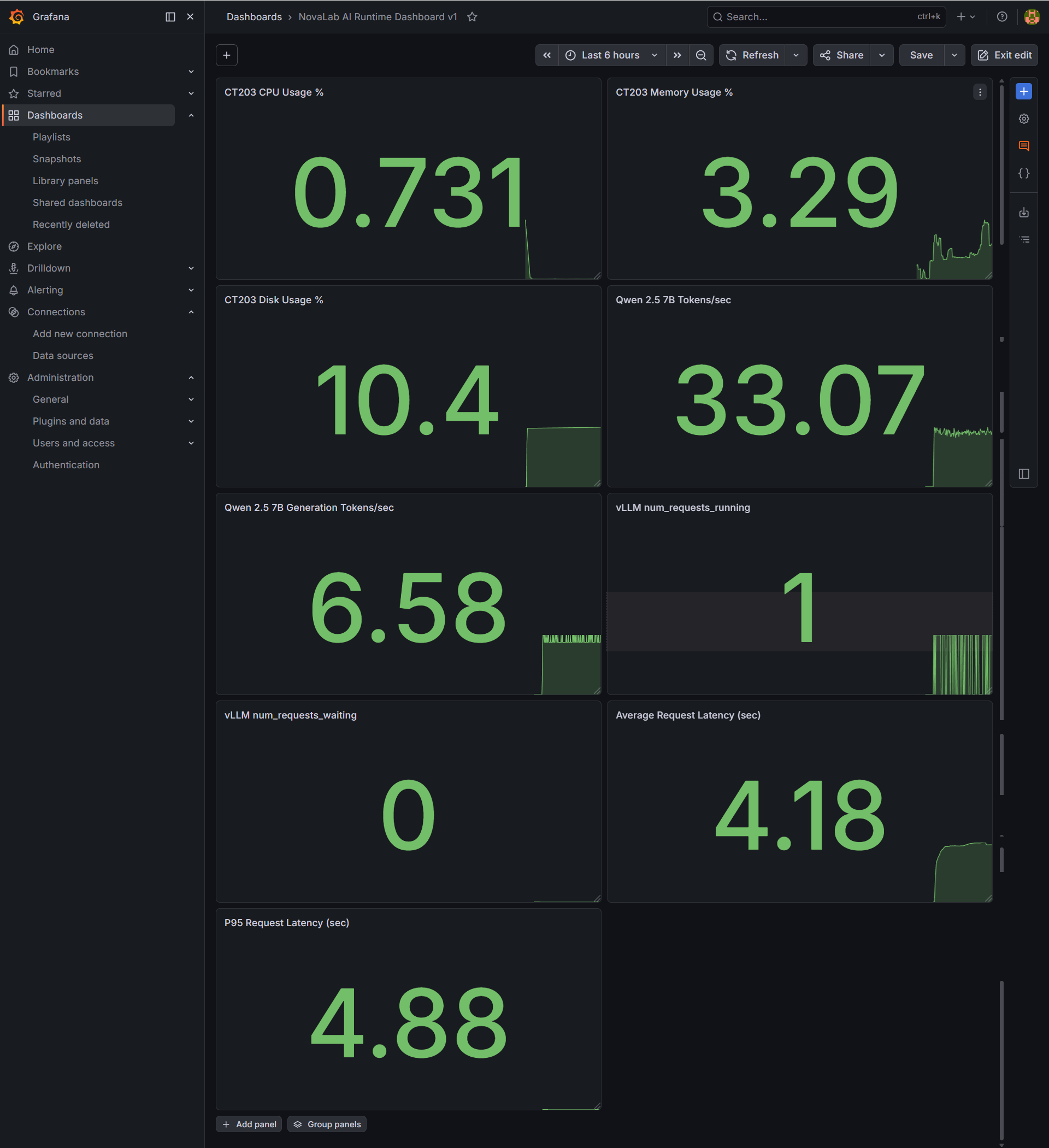Open the Share options dropdown arrow

tap(882, 55)
